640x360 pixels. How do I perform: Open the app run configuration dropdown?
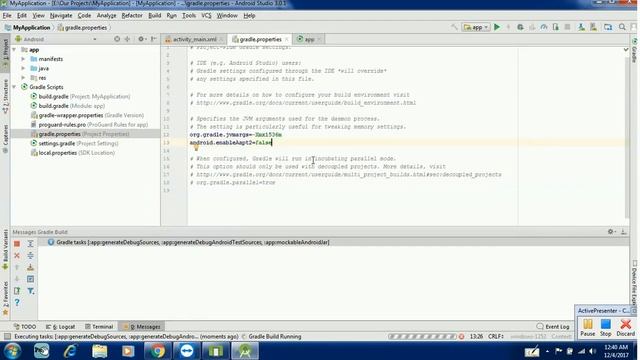[476, 27]
